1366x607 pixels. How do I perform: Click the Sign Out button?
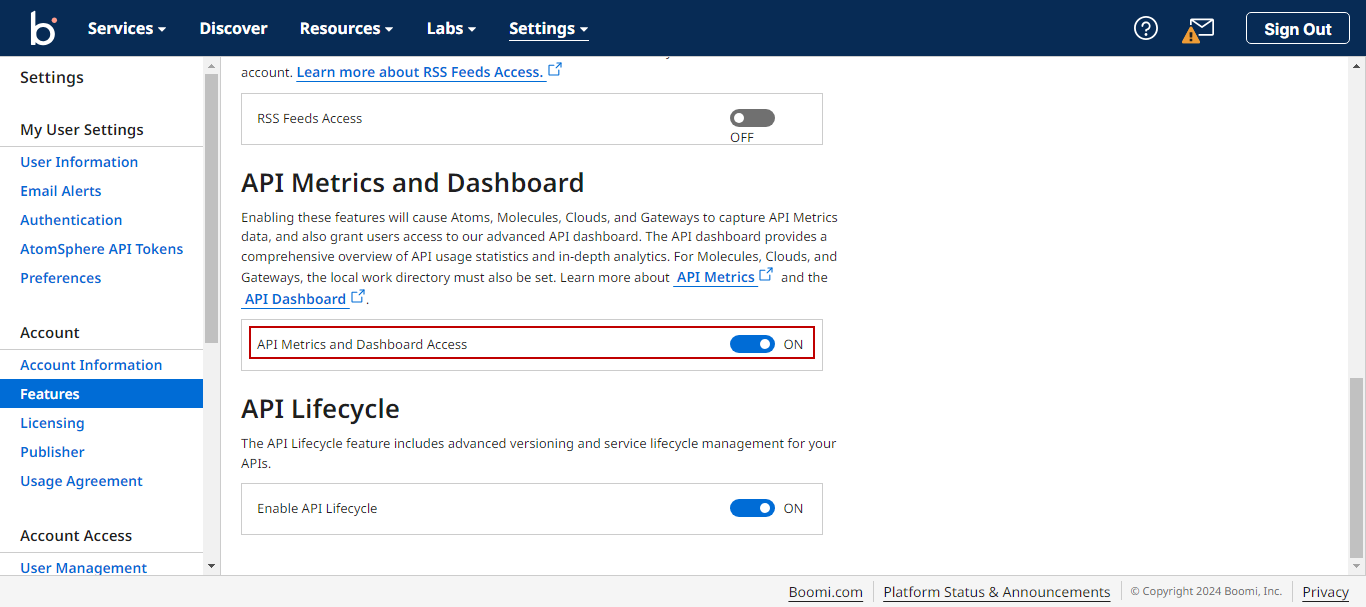pyautogui.click(x=1297, y=28)
